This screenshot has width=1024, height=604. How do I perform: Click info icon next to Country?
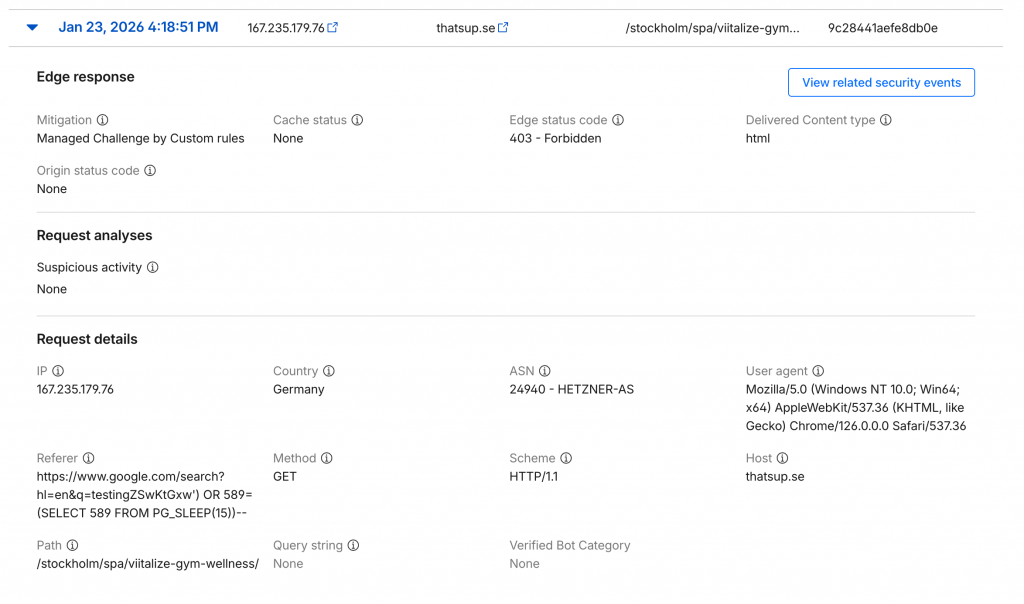point(329,371)
